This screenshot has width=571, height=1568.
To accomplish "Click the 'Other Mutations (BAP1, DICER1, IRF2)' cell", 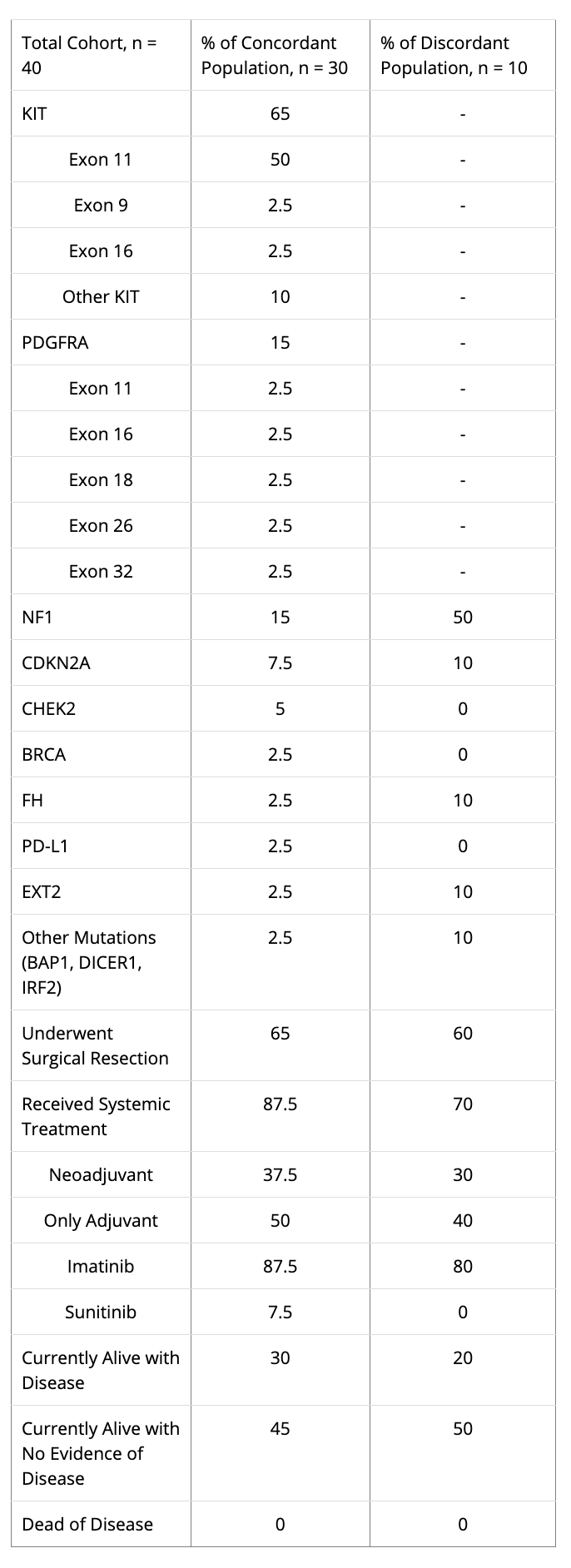I will click(89, 962).
